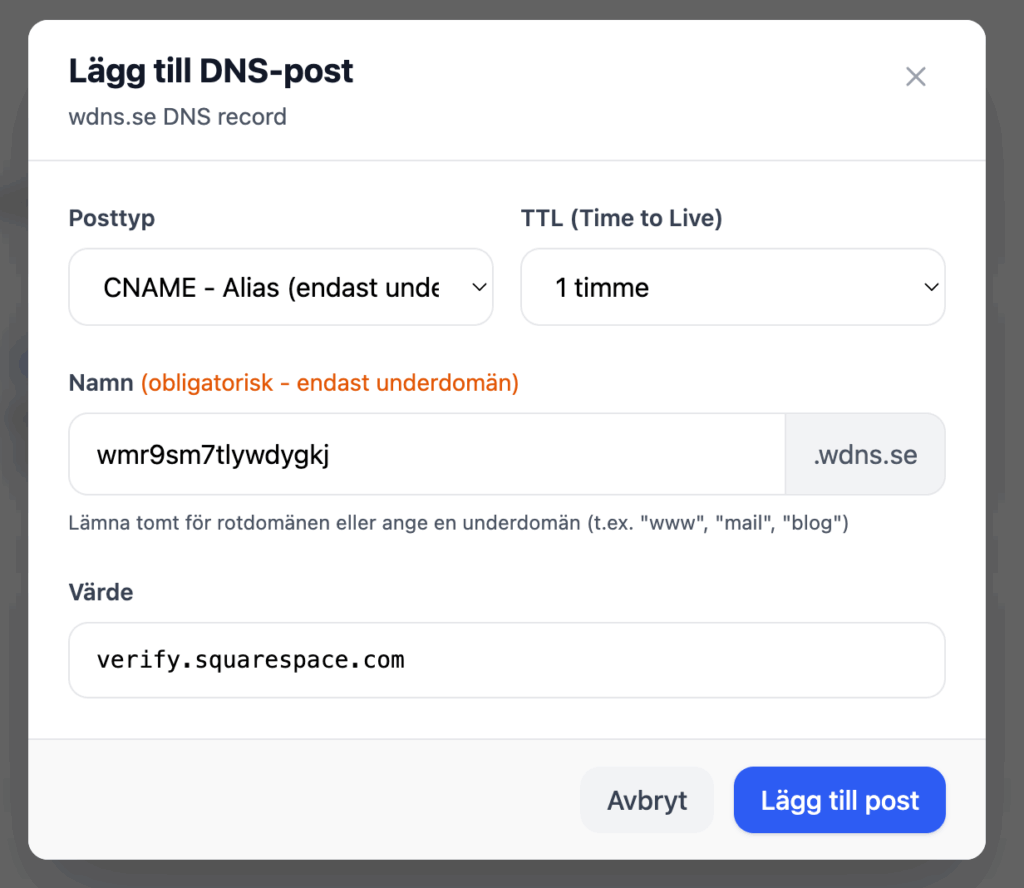Close the DNS record dialog via X
Viewport: 1024px width, 888px height.
click(915, 77)
